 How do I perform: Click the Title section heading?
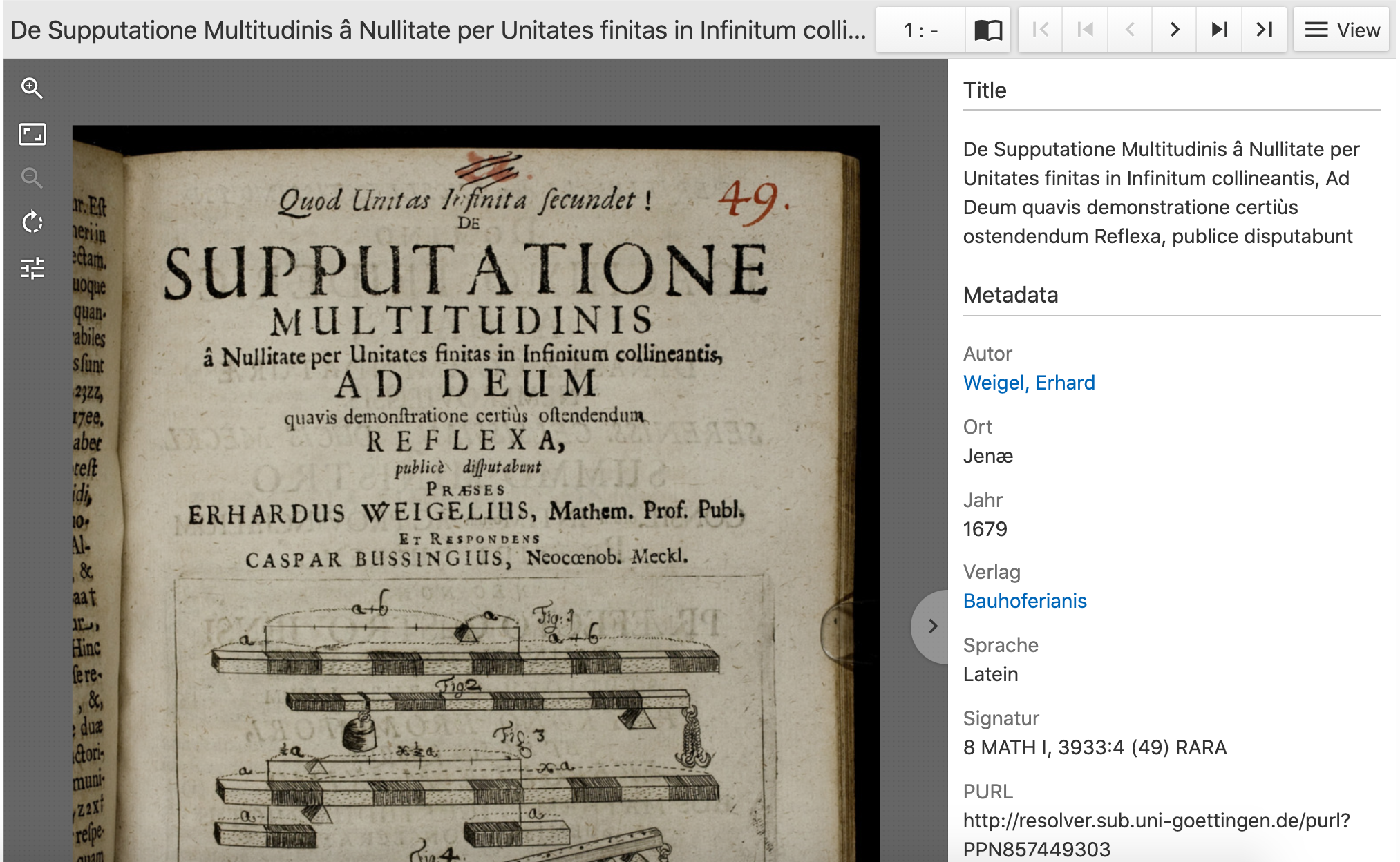[x=985, y=90]
